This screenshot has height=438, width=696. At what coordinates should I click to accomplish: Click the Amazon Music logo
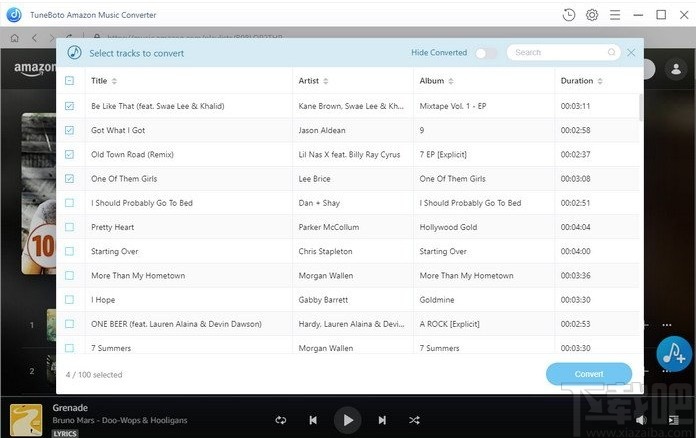(x=35, y=69)
